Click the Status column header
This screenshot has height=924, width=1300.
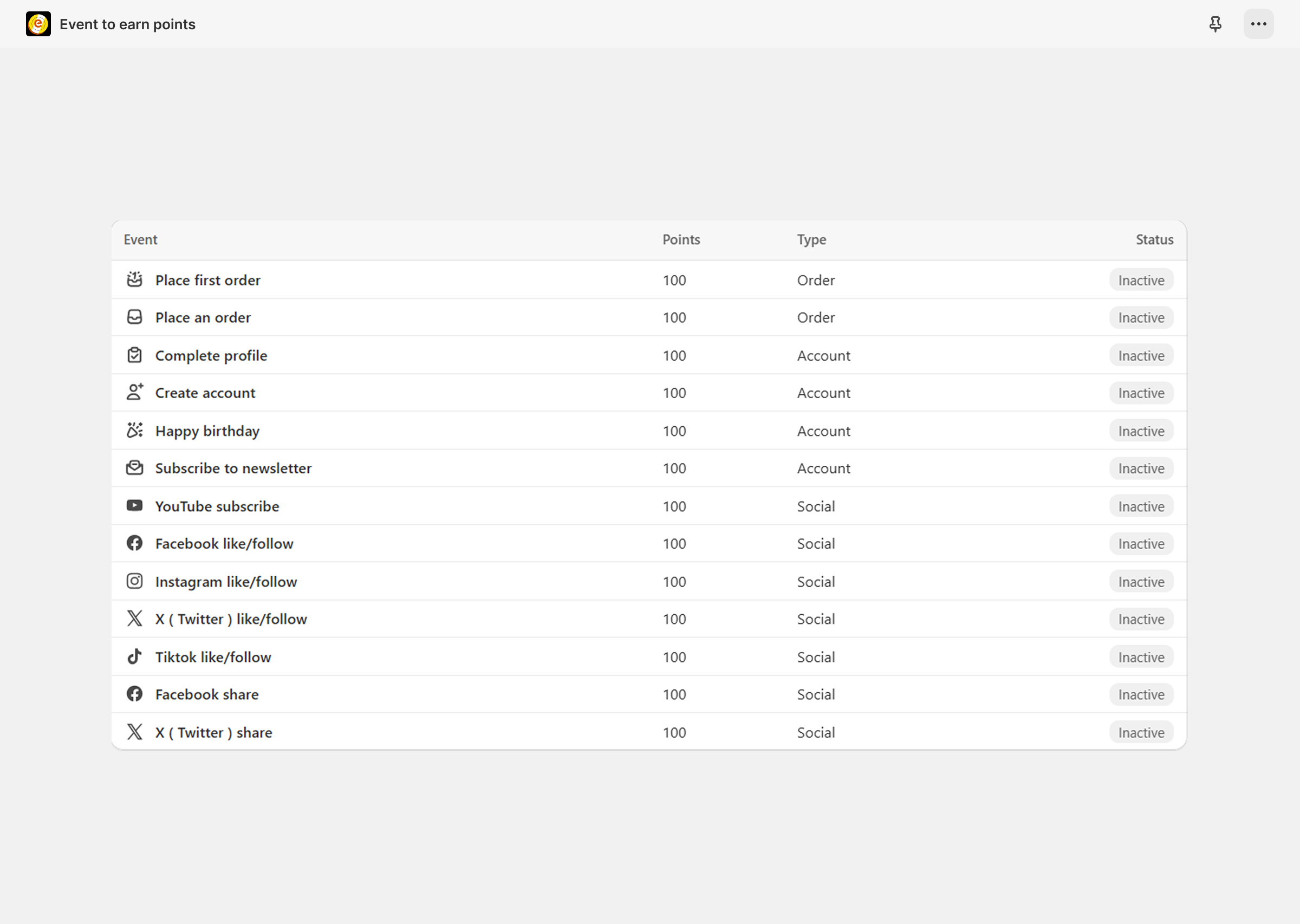[1154, 239]
